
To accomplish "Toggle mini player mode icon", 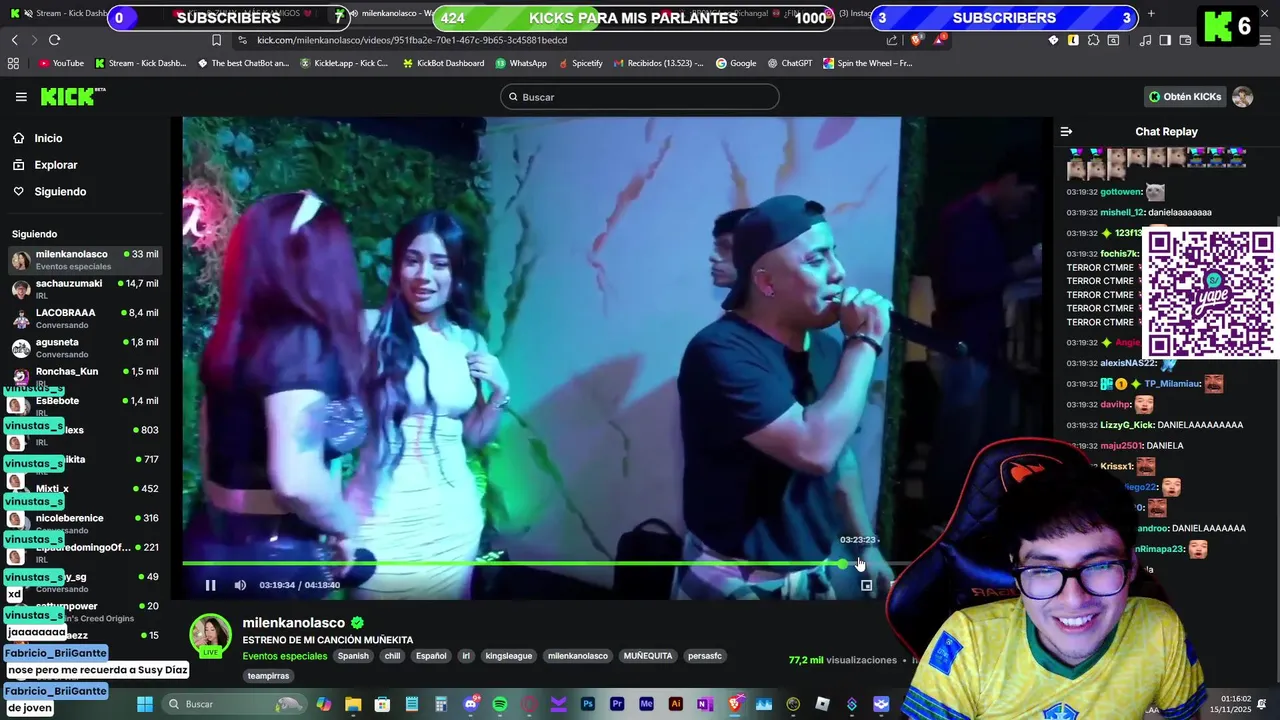I will tap(866, 585).
